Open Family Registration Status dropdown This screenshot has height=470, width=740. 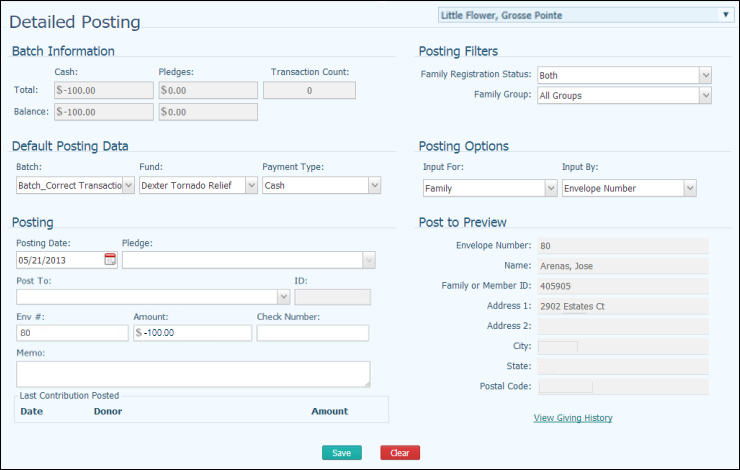(x=705, y=75)
